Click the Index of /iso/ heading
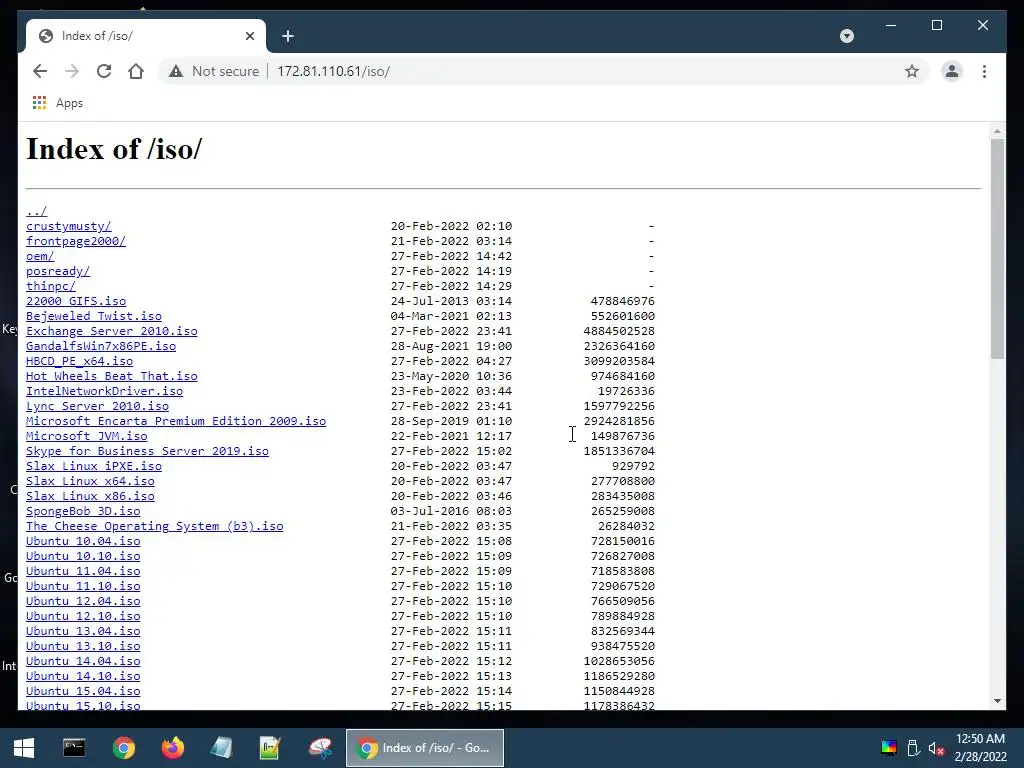Image resolution: width=1024 pixels, height=768 pixels. pyautogui.click(x=114, y=150)
